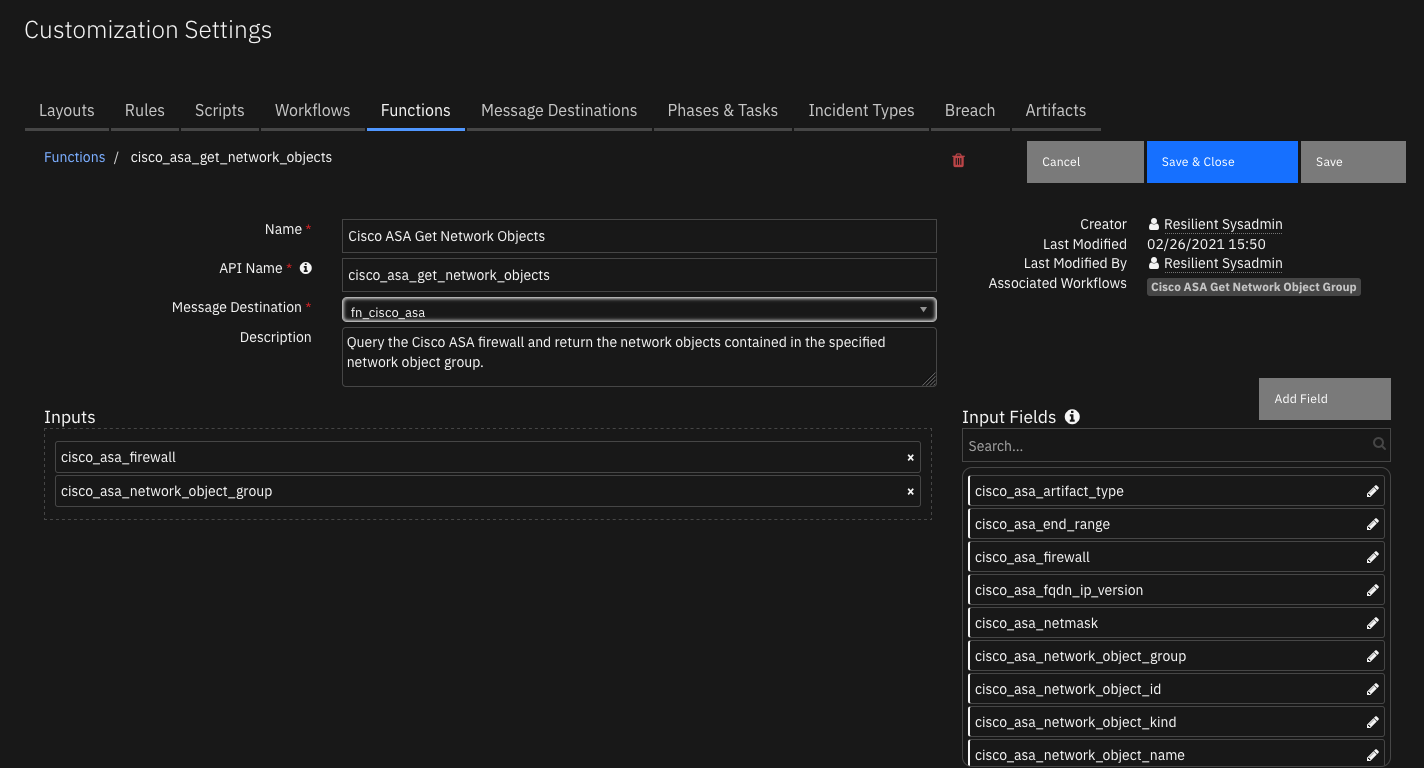
Task: Select cisco_asa_firewall row in Inputs
Action: (x=488, y=457)
